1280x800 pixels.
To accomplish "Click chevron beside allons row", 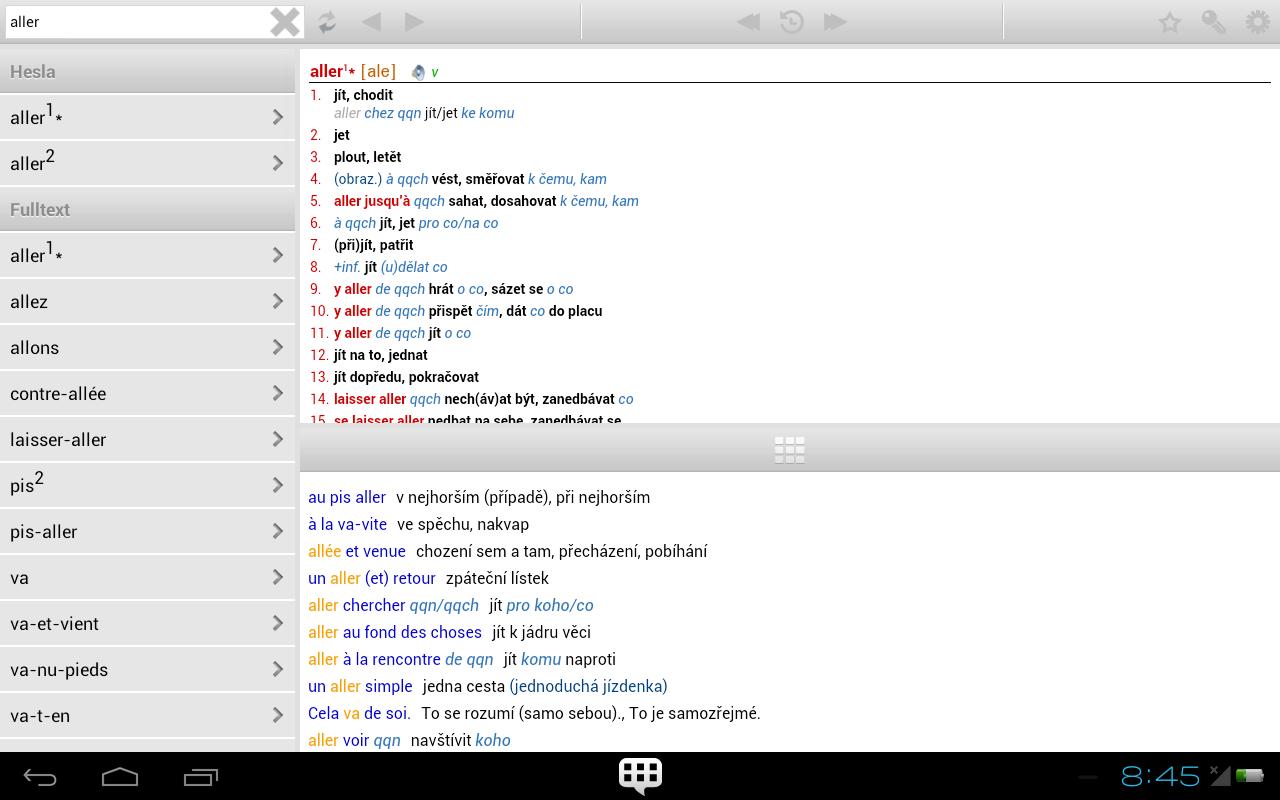I will (278, 347).
